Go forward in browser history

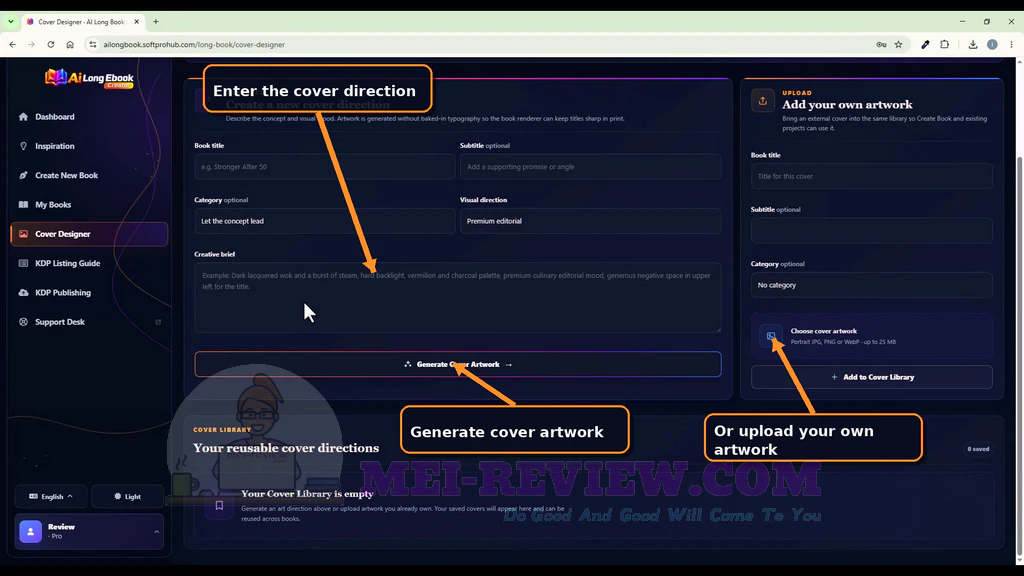pos(31,44)
